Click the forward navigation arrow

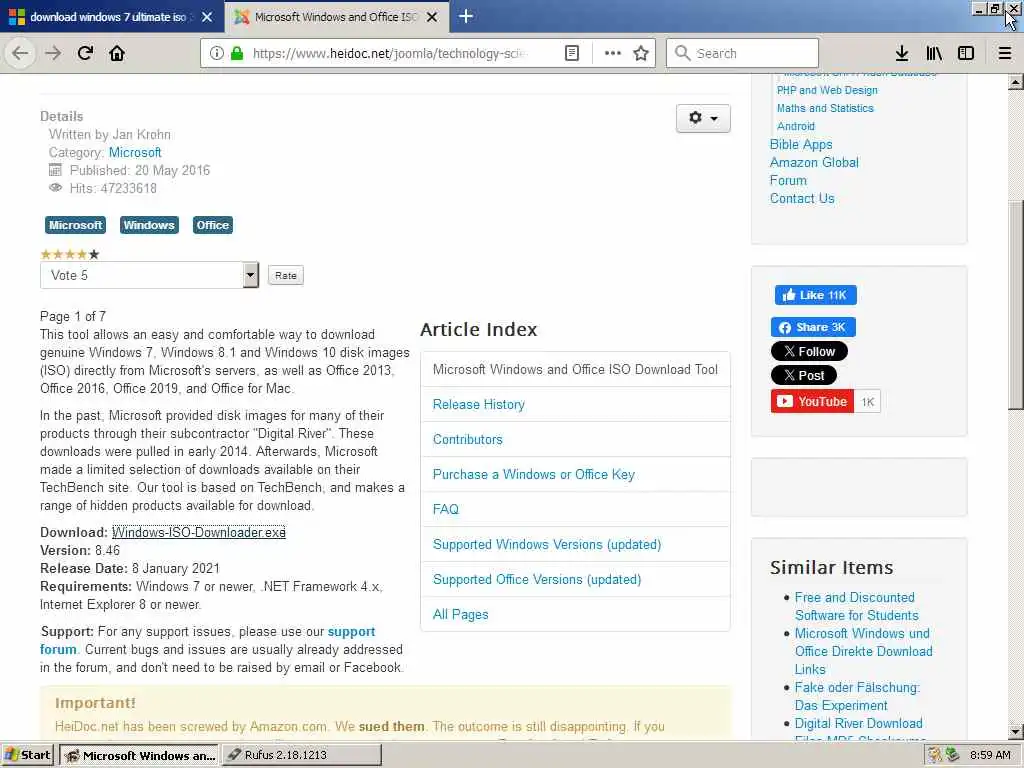tap(53, 53)
